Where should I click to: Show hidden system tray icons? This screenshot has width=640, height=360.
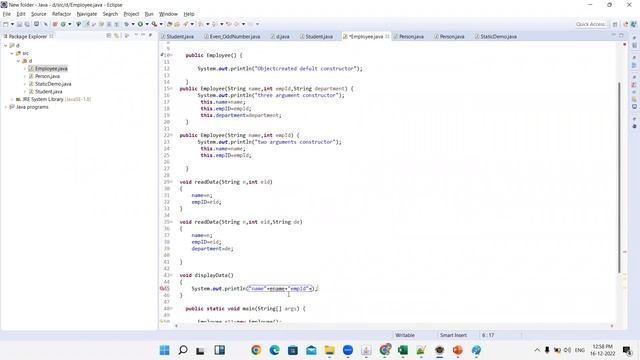537,350
